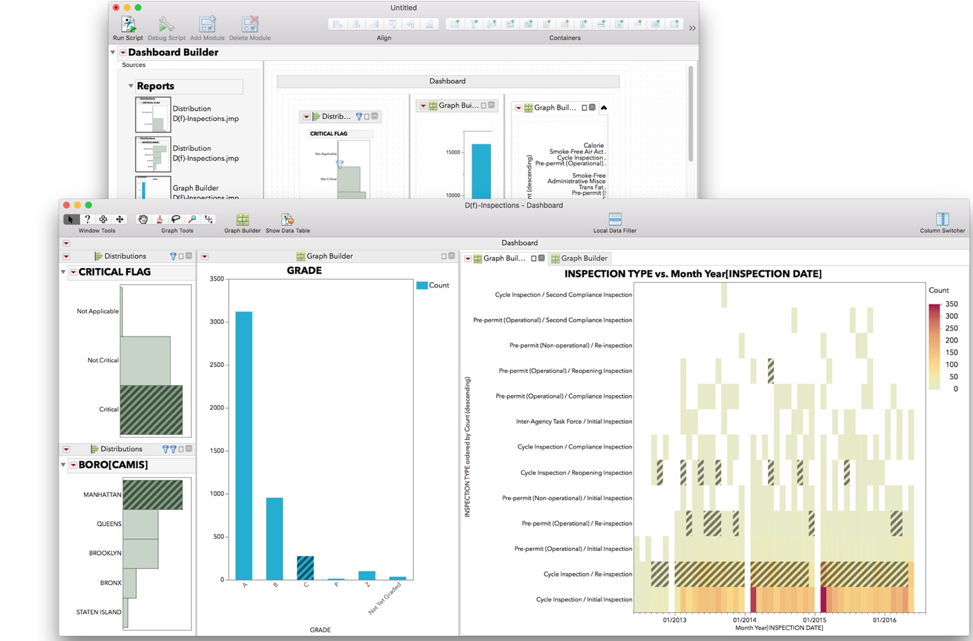Open the red triangle menu under Window Tools
973x641 pixels.
tap(66, 243)
